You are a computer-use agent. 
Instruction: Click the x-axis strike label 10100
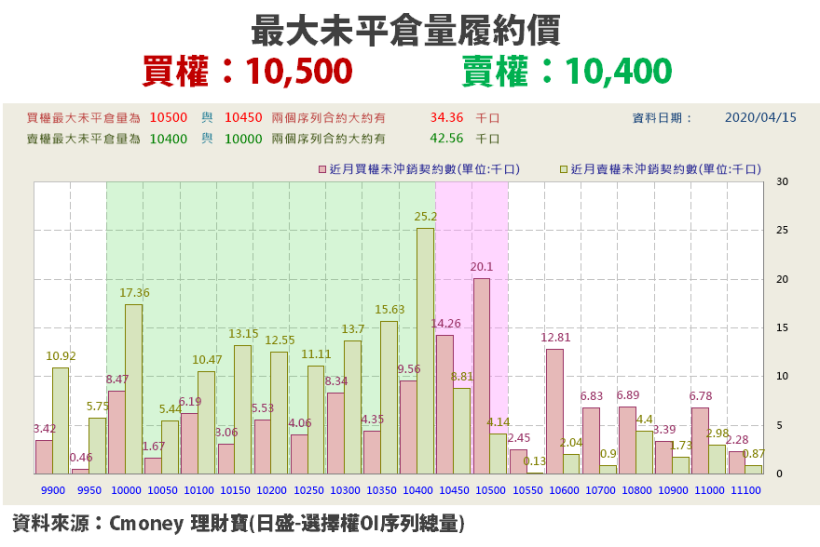199,491
